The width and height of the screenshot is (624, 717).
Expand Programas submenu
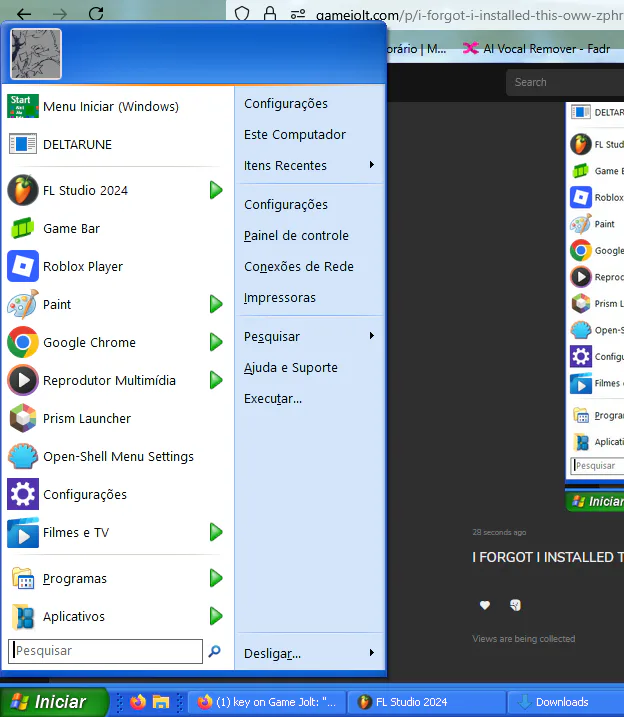pos(216,578)
